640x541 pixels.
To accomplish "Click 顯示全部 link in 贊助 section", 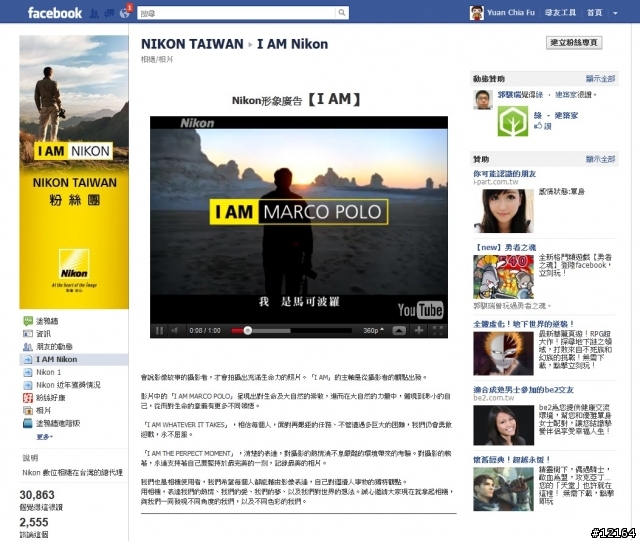I will pos(600,159).
